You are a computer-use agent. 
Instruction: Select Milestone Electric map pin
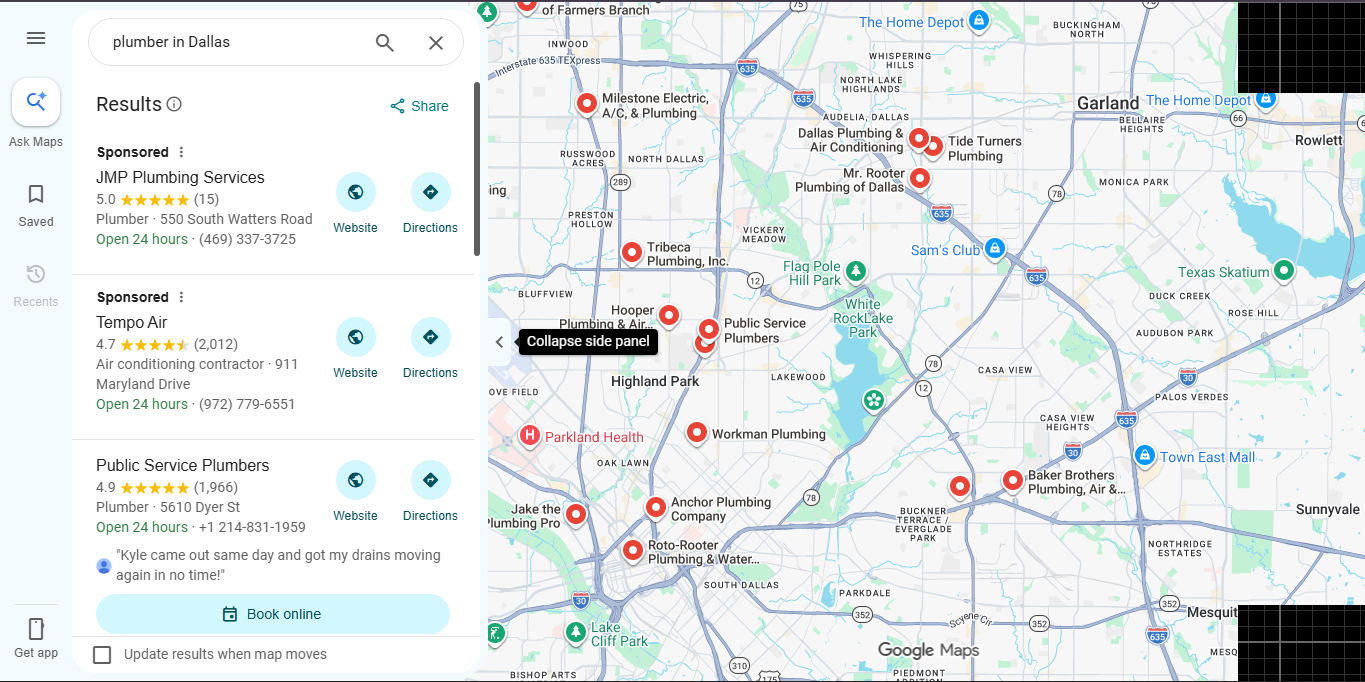click(587, 102)
